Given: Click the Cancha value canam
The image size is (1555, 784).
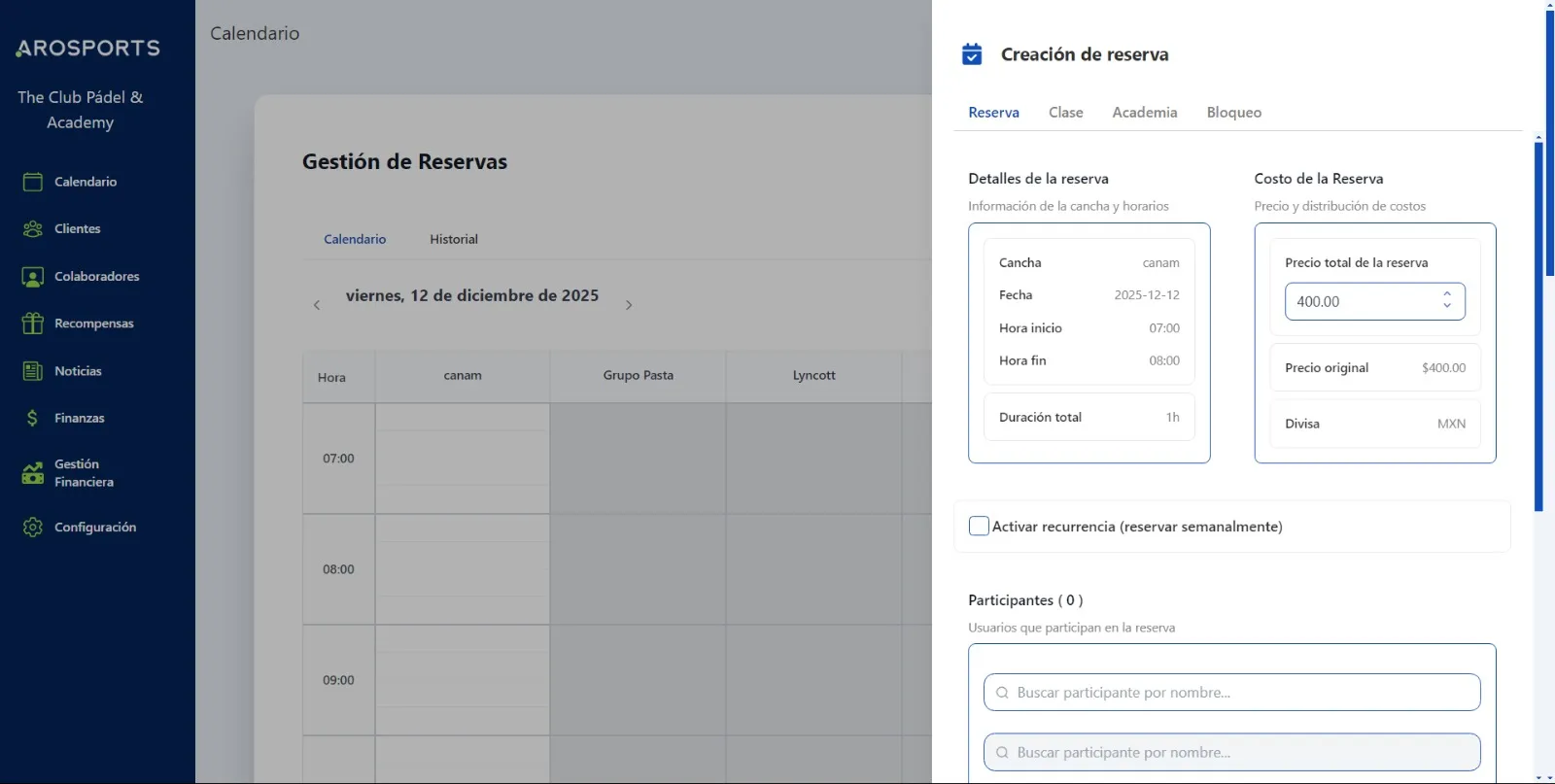Looking at the screenshot, I should coord(1160,263).
